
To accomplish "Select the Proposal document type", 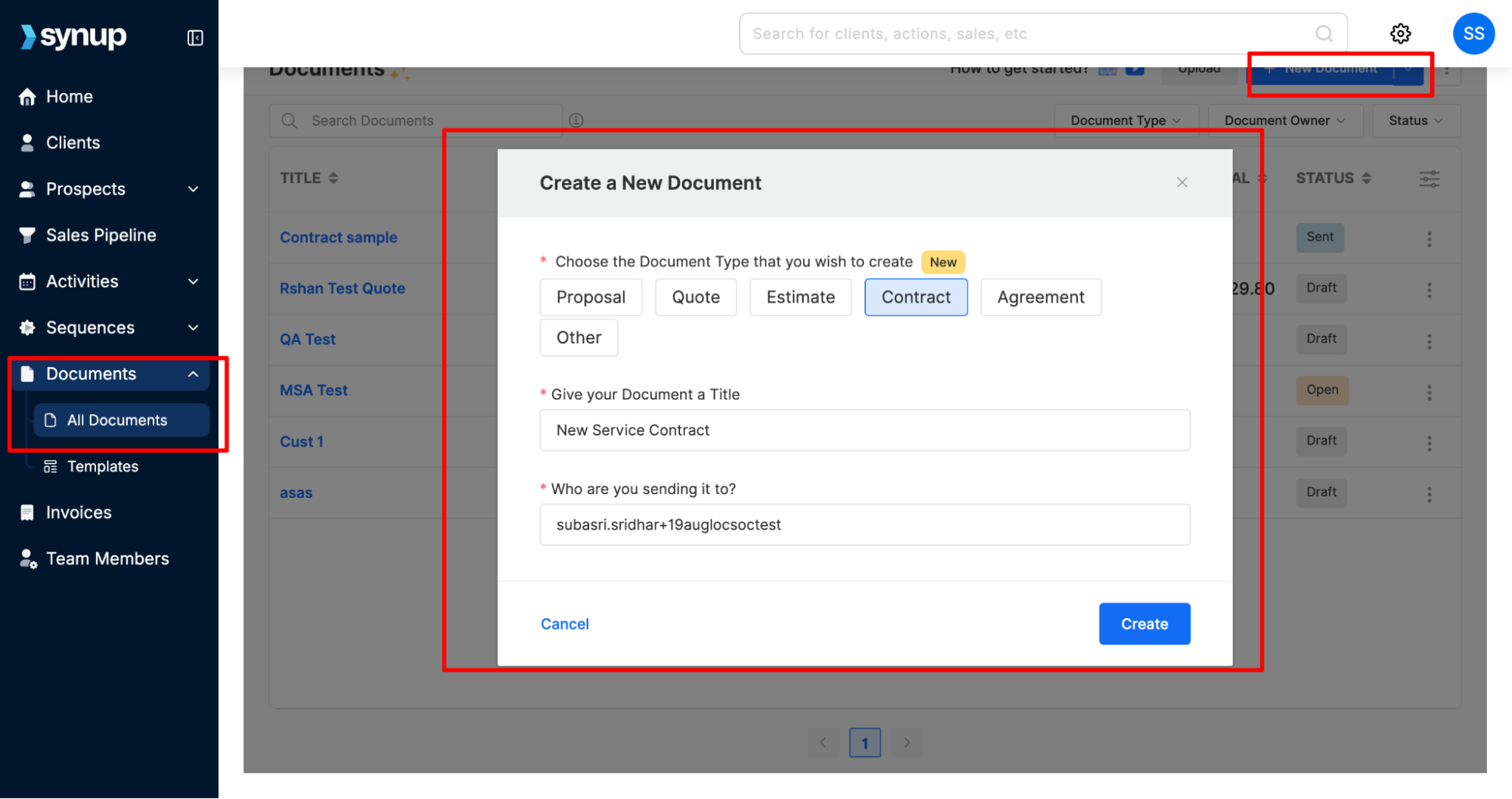I will pyautogui.click(x=591, y=297).
